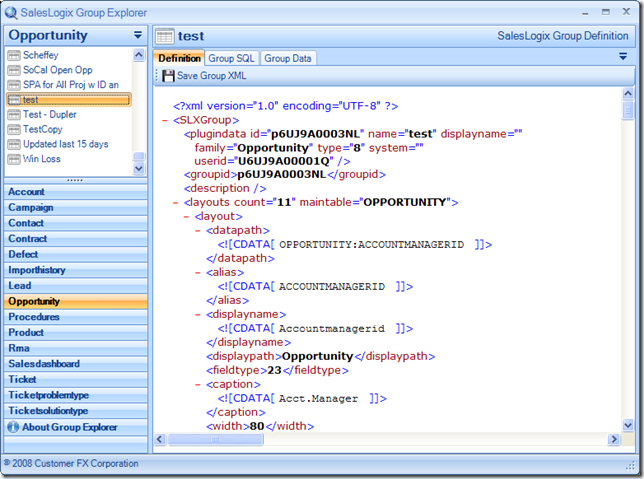Select the Test - Dupler group
The height and width of the screenshot is (479, 644).
[50, 115]
